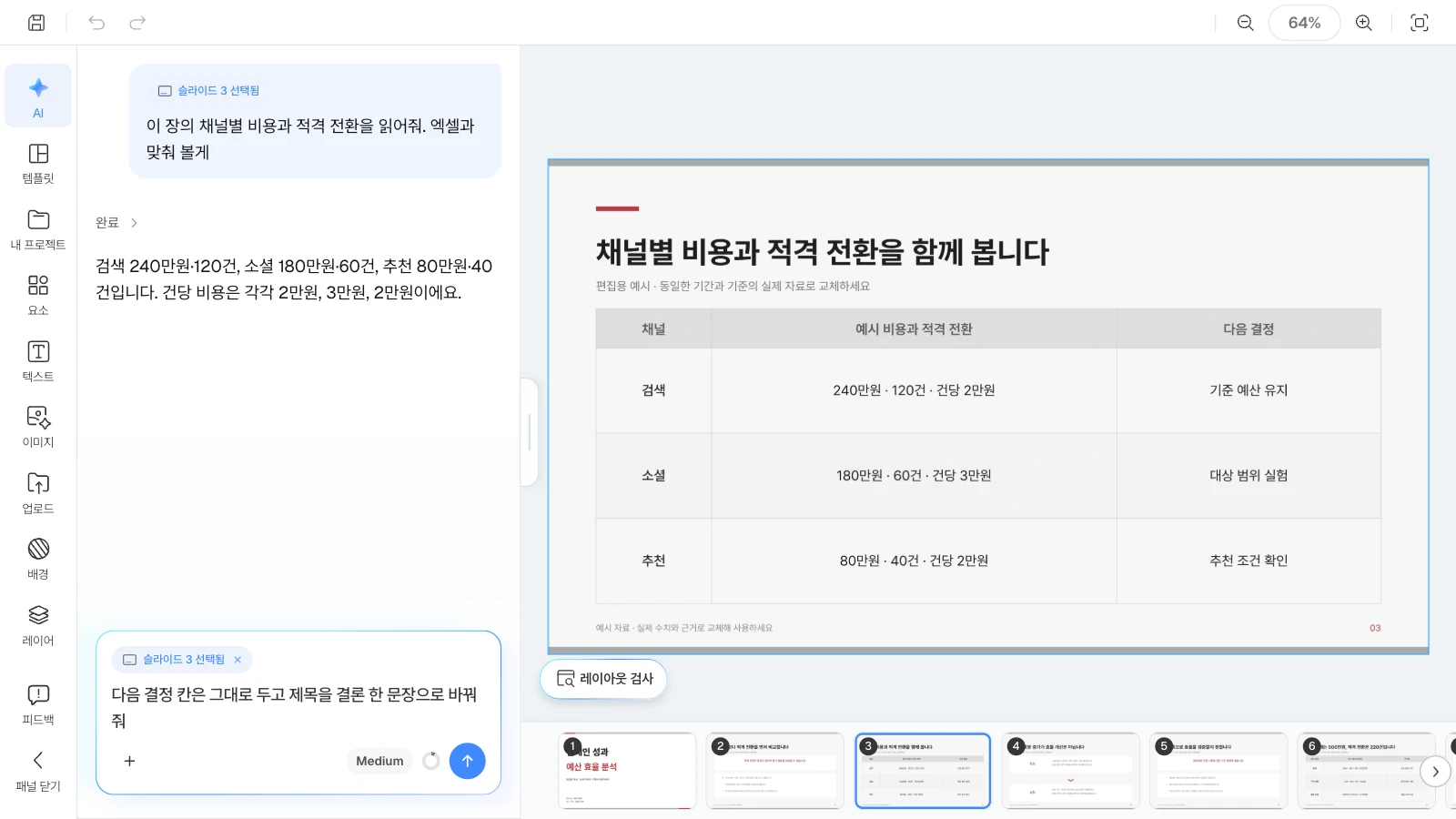Select slide 2 thumbnail

[774, 771]
